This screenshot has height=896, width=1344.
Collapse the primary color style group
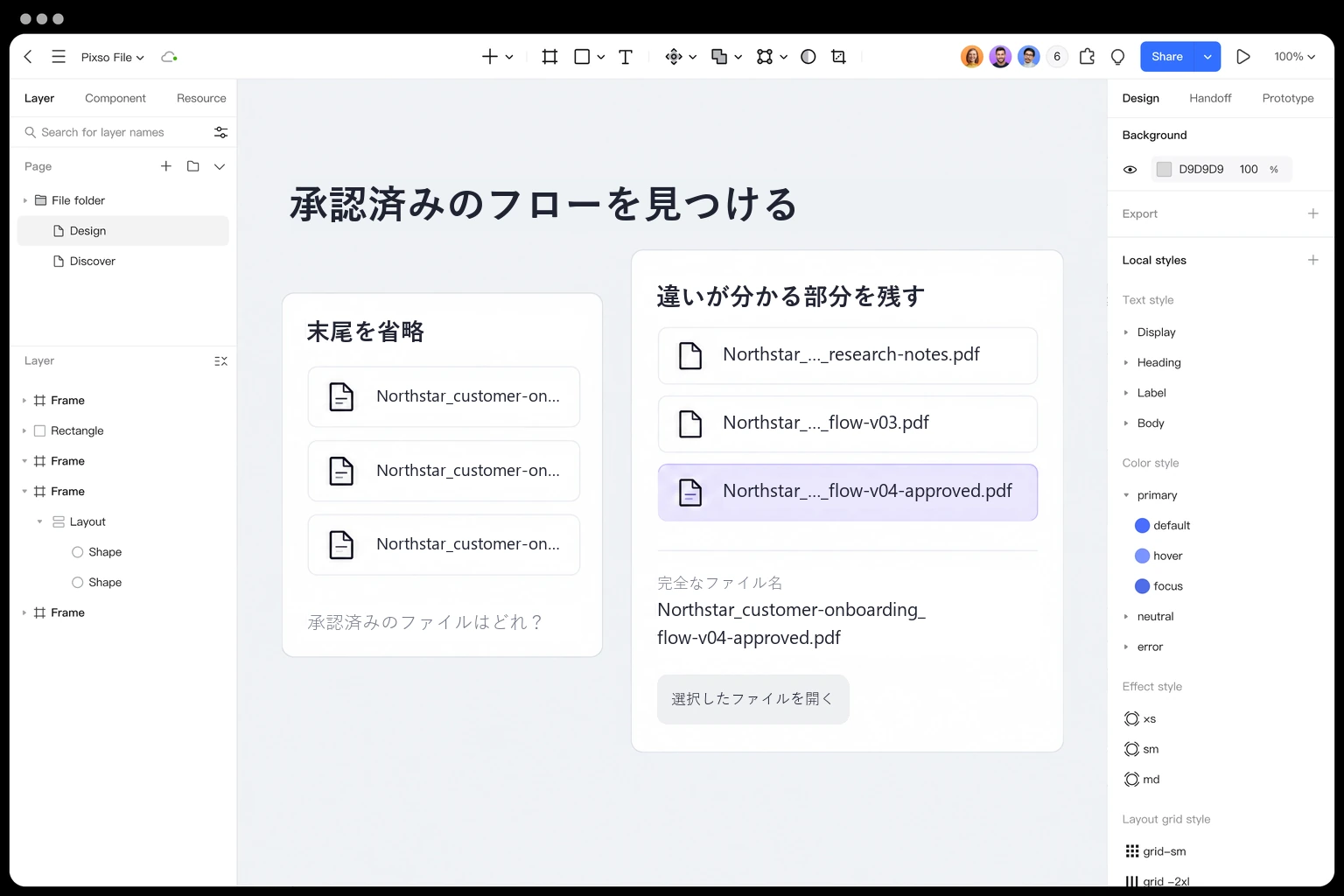[x=1126, y=495]
